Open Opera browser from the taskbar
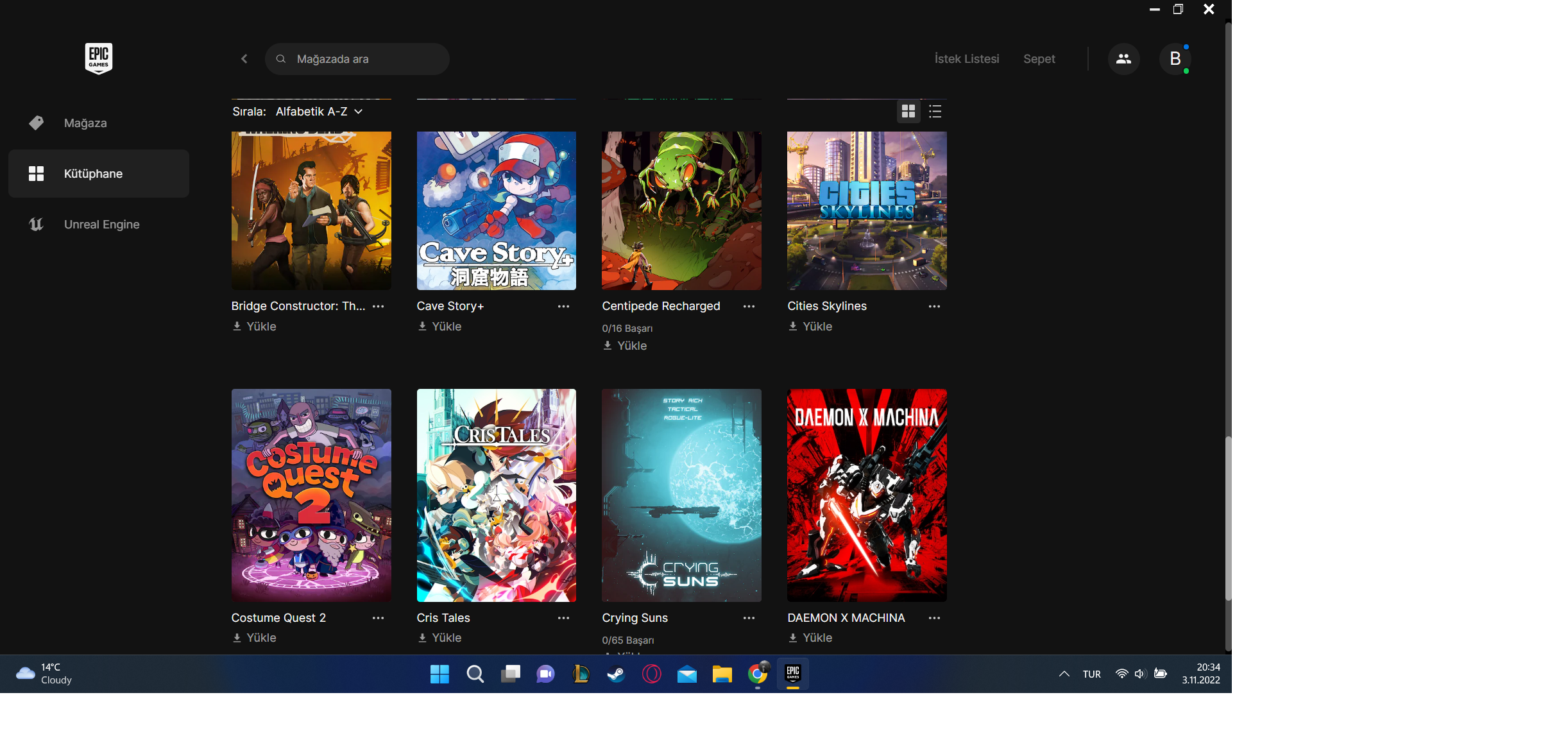This screenshot has height=729, width=1568. pos(652,674)
